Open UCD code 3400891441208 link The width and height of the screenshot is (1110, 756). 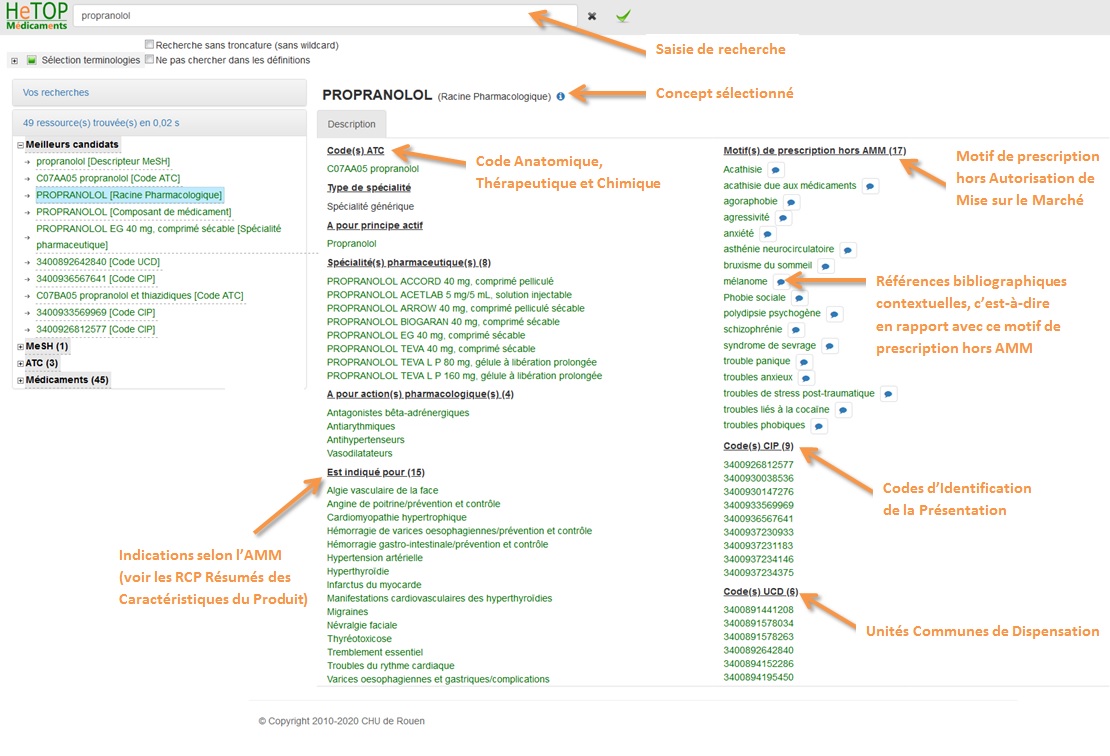[x=758, y=609]
